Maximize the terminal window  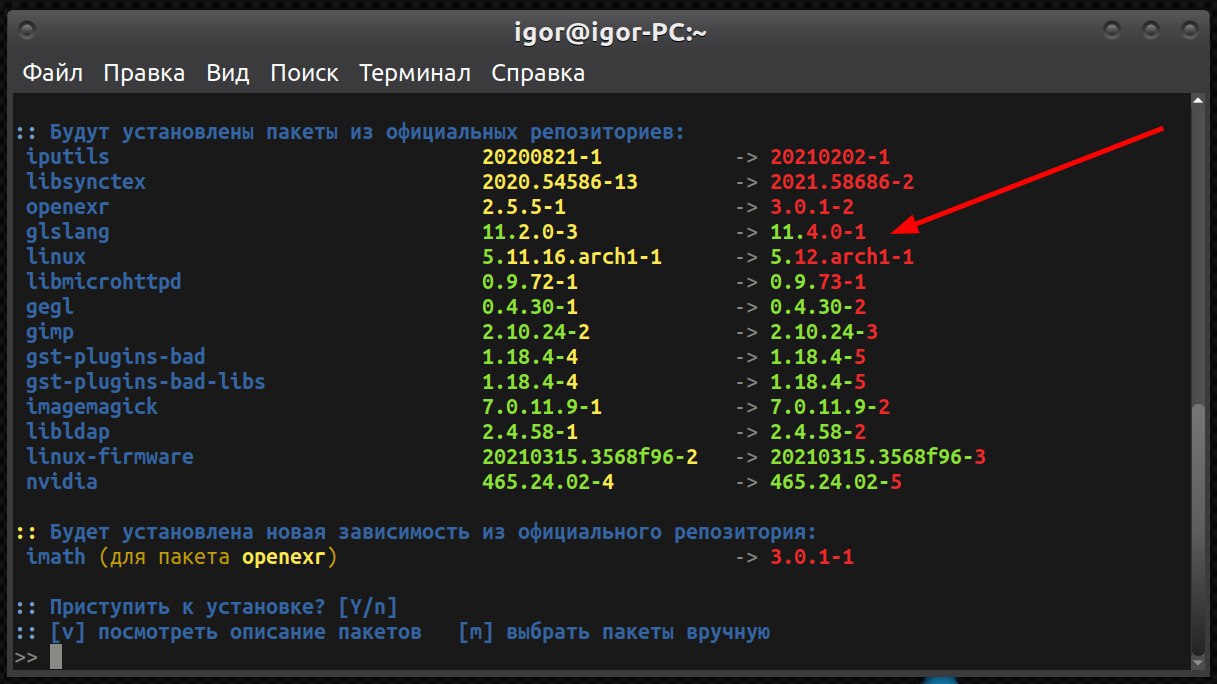coord(1150,31)
